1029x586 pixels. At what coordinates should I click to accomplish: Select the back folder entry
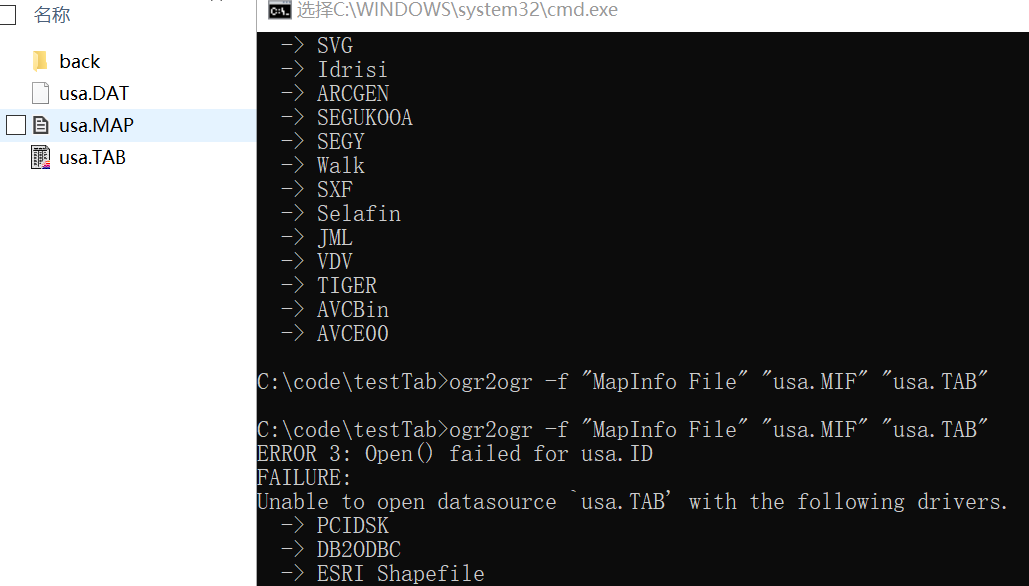(80, 61)
